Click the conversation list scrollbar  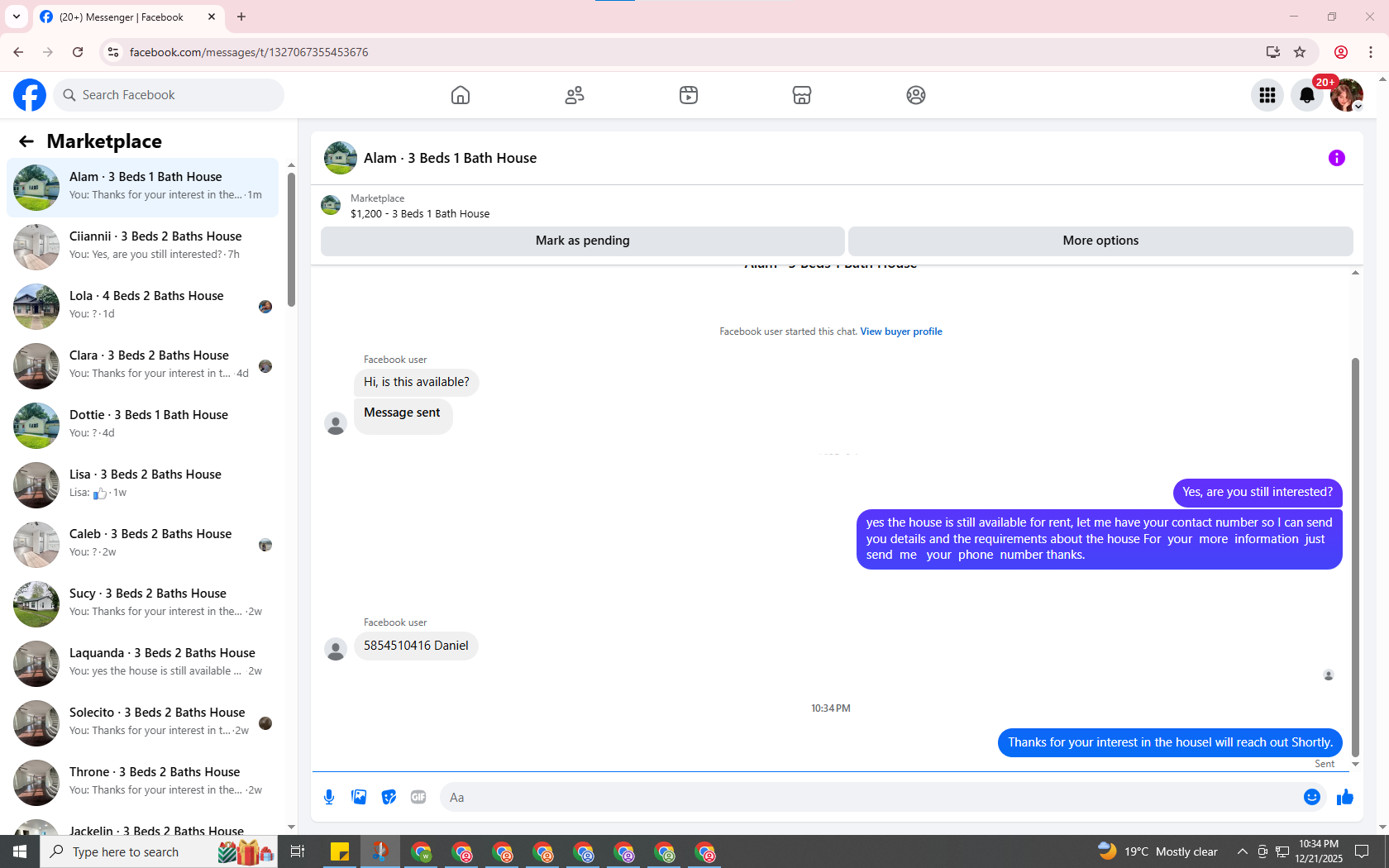291,240
